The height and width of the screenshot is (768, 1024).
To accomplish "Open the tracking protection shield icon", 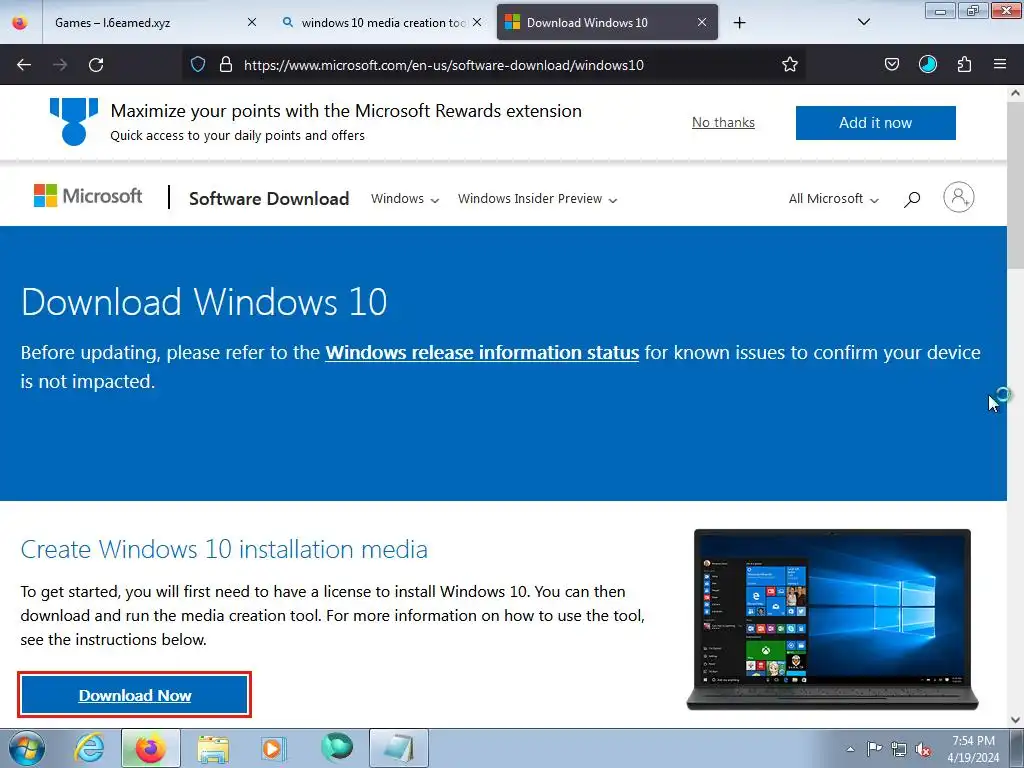I will click(198, 64).
